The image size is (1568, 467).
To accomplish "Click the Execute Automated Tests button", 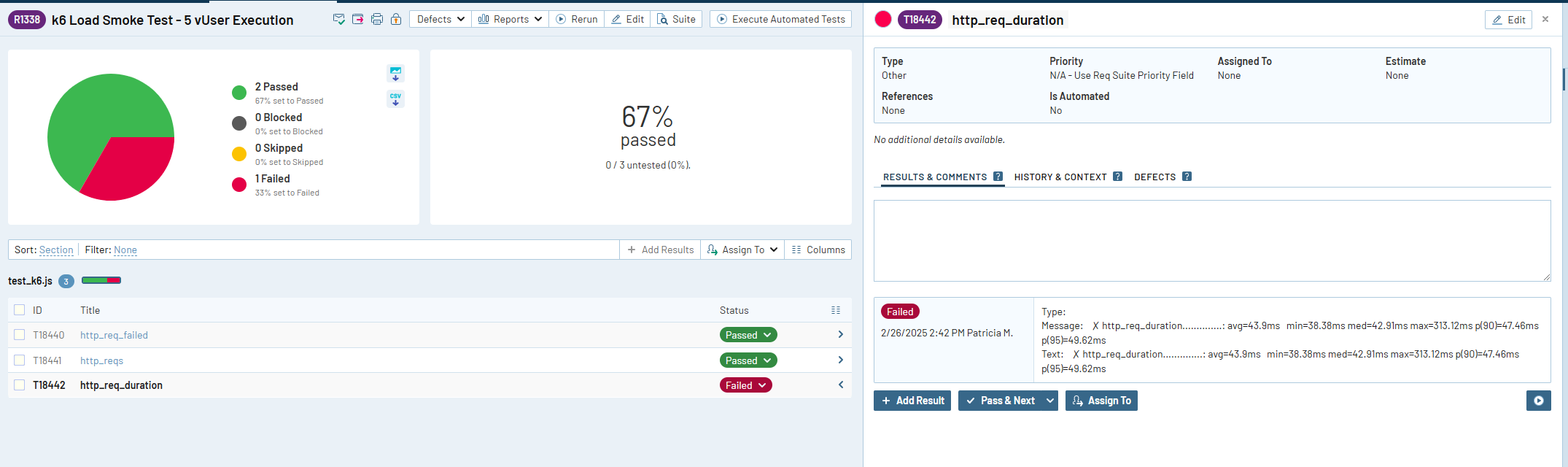I will [780, 20].
